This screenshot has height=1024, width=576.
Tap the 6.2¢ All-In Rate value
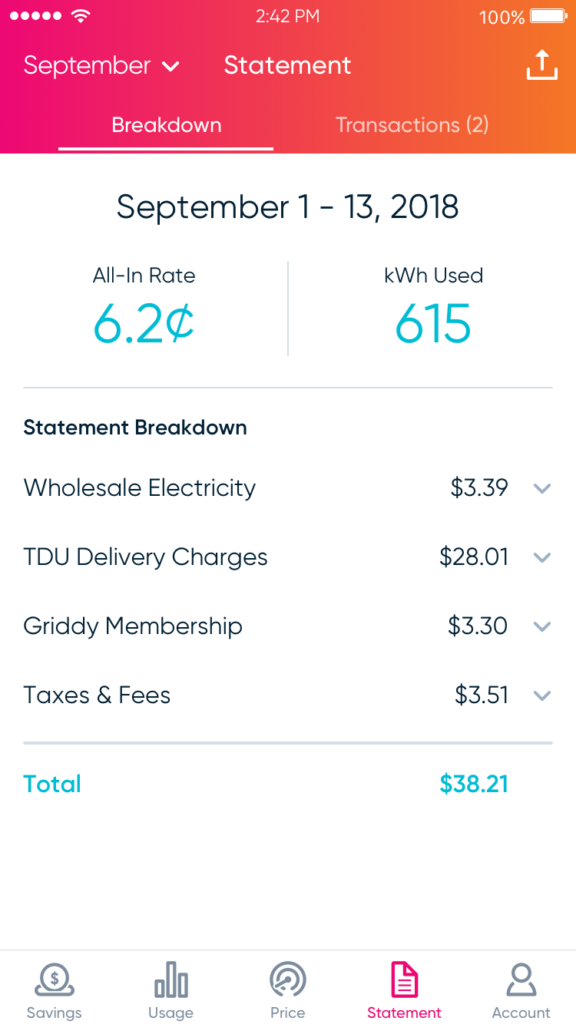[144, 324]
